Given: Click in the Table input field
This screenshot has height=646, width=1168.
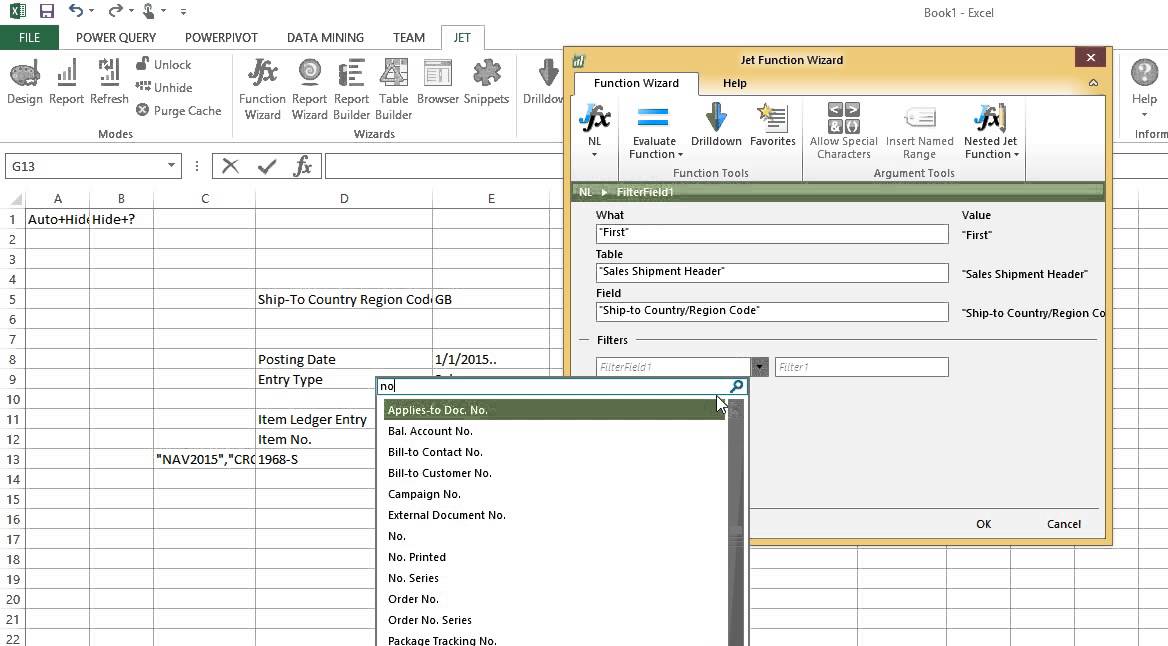Looking at the screenshot, I should click(772, 273).
